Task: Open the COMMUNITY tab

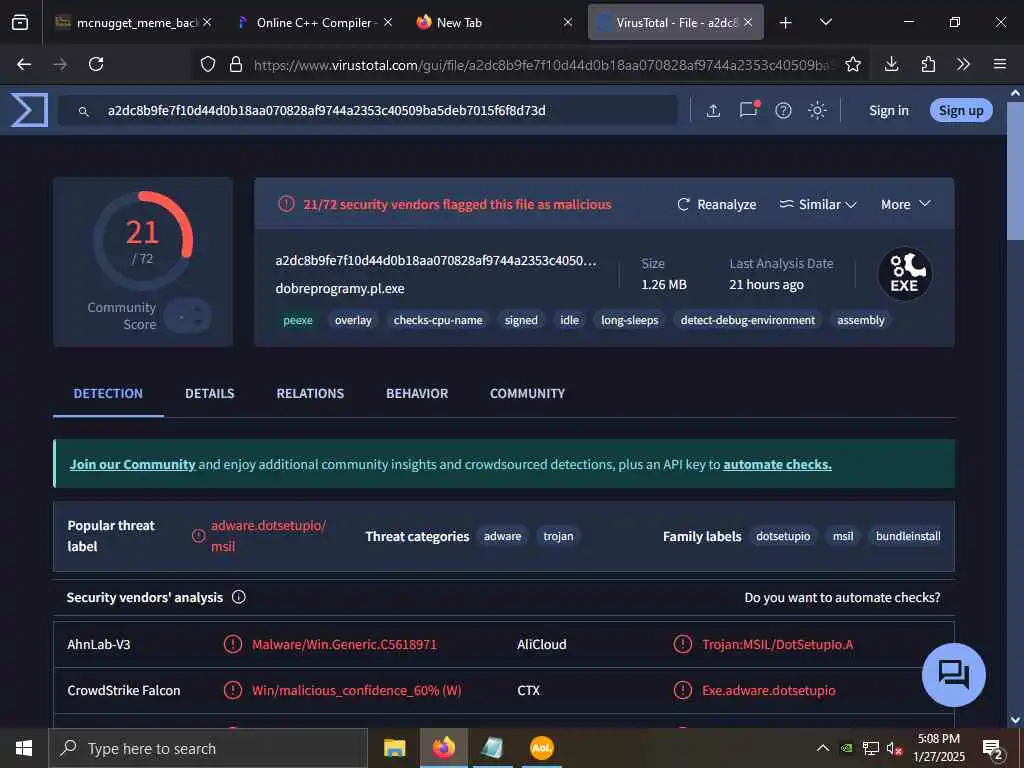Action: pos(528,394)
